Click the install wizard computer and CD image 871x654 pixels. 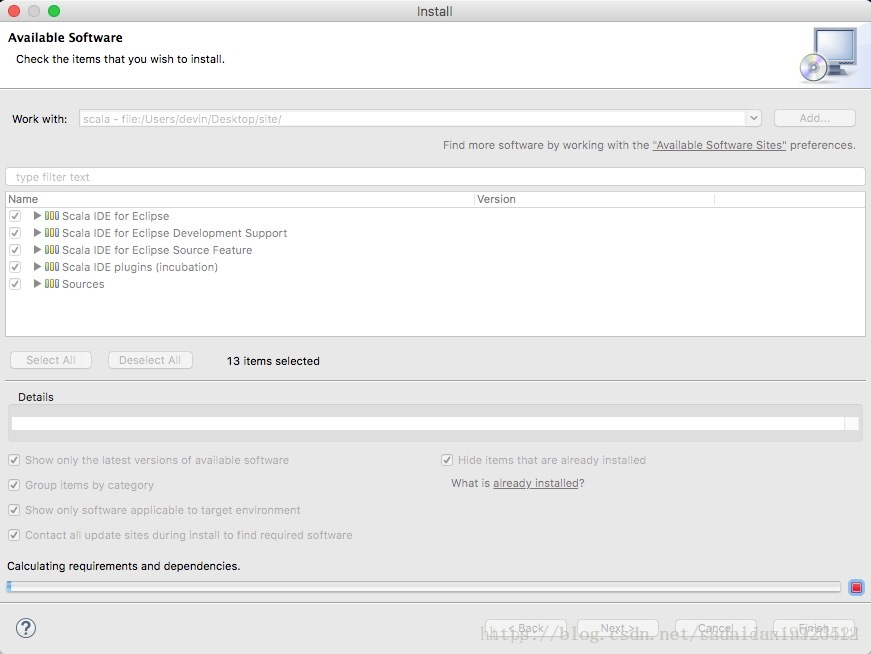(829, 54)
